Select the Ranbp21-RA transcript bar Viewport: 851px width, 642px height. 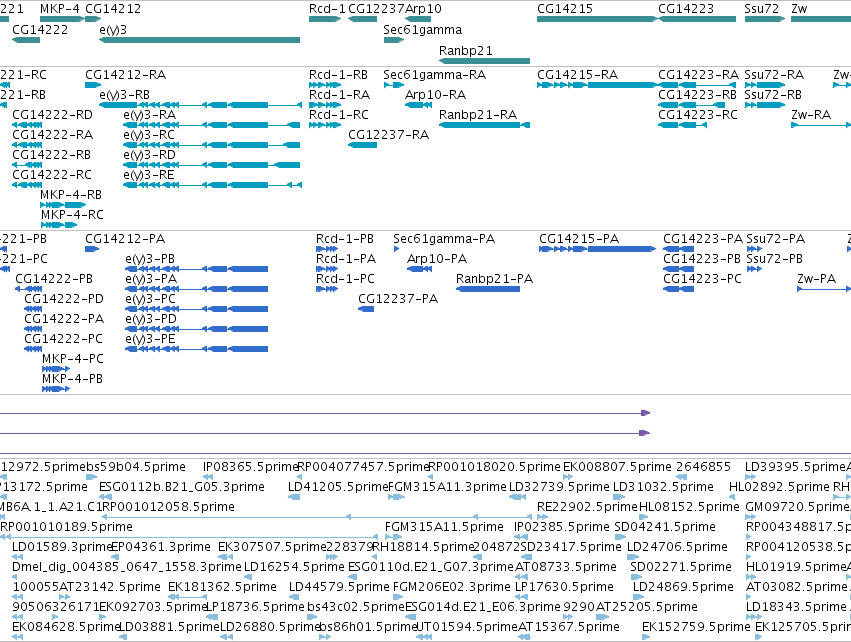pos(484,125)
